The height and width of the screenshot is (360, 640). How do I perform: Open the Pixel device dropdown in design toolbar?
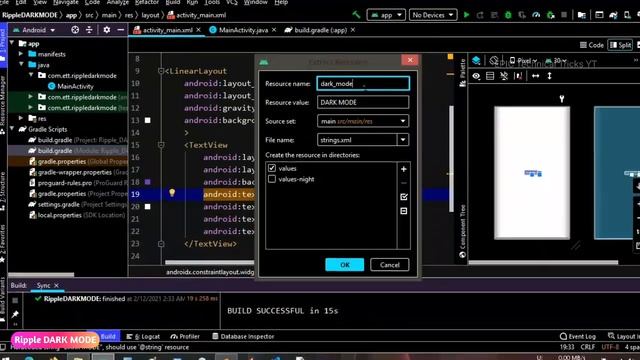(x=524, y=61)
